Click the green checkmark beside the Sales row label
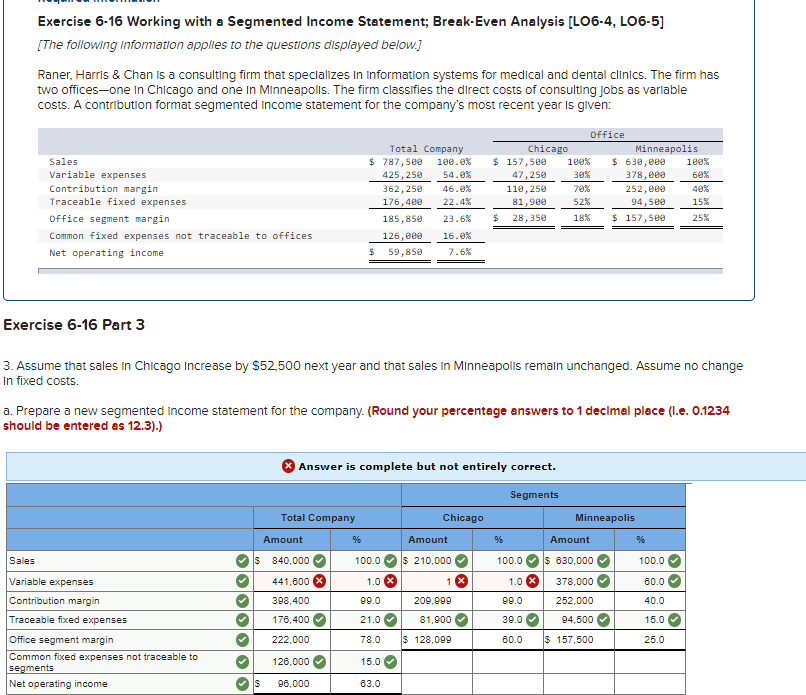Viewport: 806px width, 695px height. [242, 559]
